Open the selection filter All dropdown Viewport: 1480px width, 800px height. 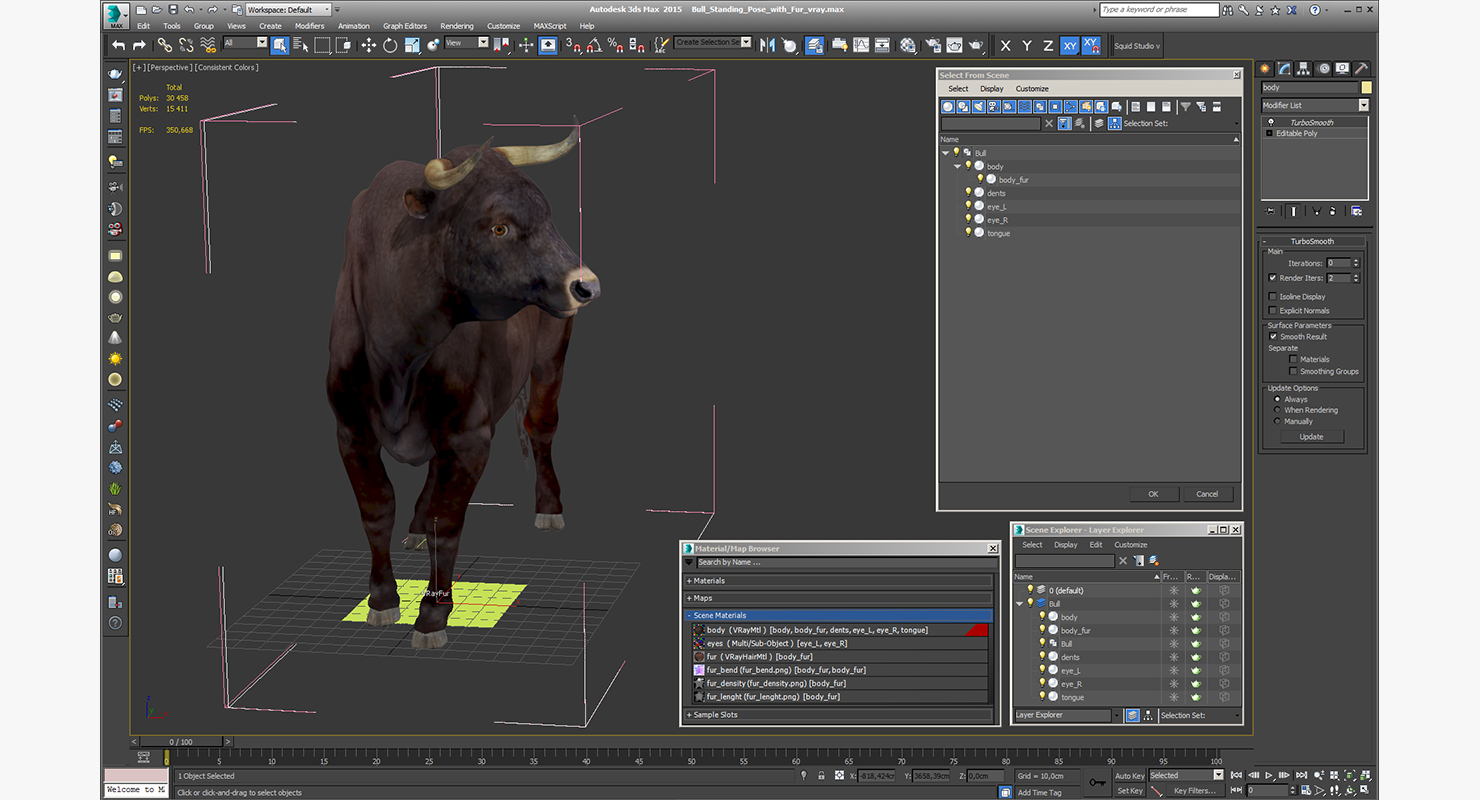click(x=245, y=43)
